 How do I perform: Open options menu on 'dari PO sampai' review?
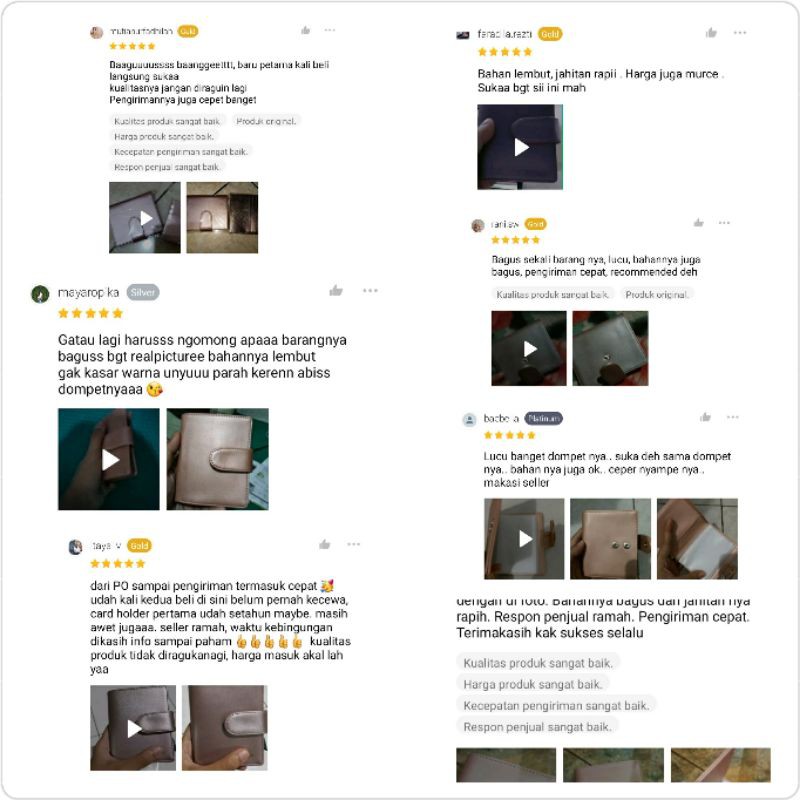[x=354, y=544]
